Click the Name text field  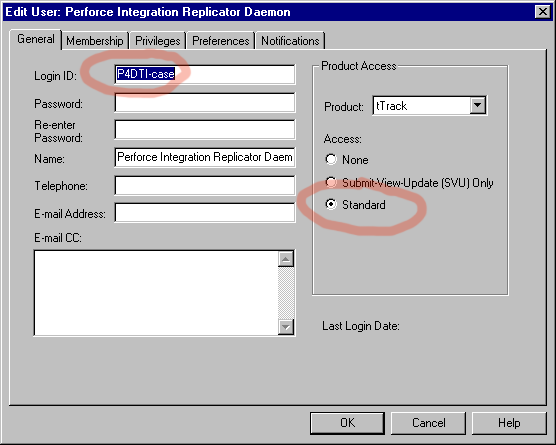coord(205,157)
